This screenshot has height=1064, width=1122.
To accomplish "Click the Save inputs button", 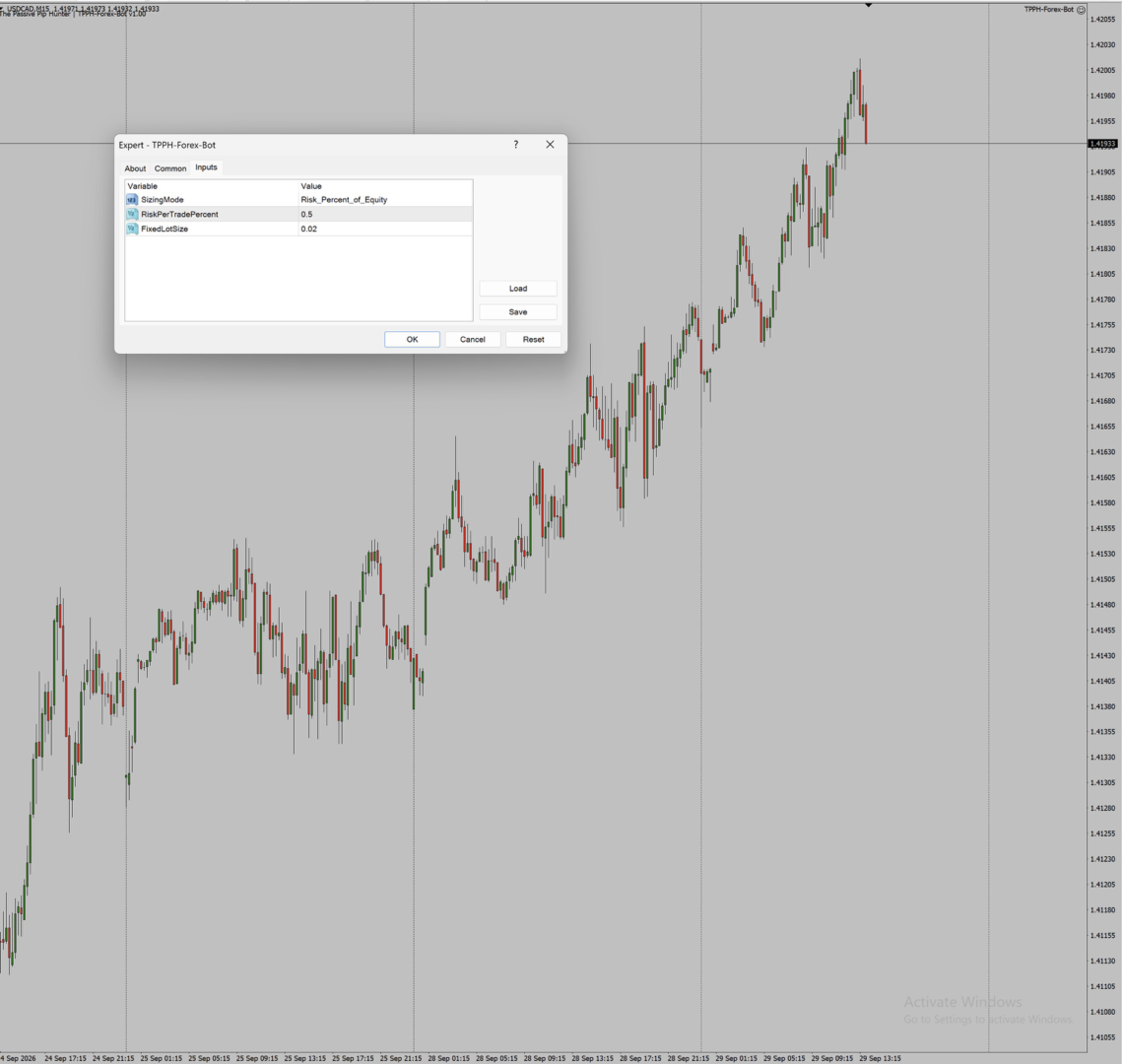I will 518,312.
